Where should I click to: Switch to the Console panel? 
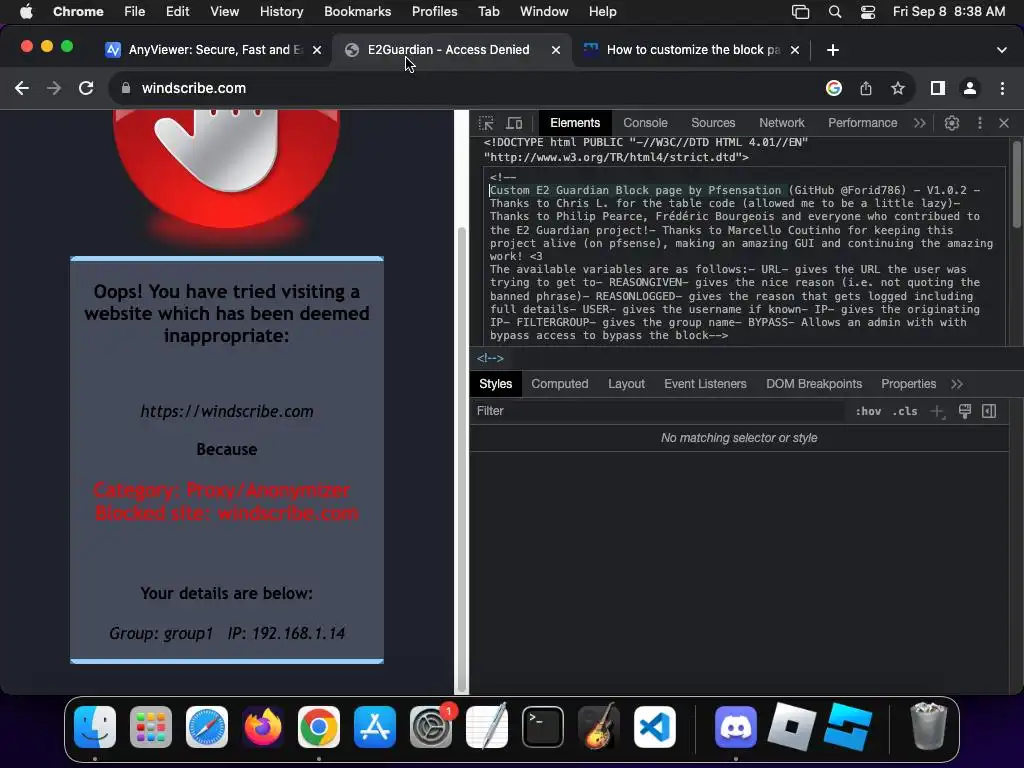coord(645,123)
